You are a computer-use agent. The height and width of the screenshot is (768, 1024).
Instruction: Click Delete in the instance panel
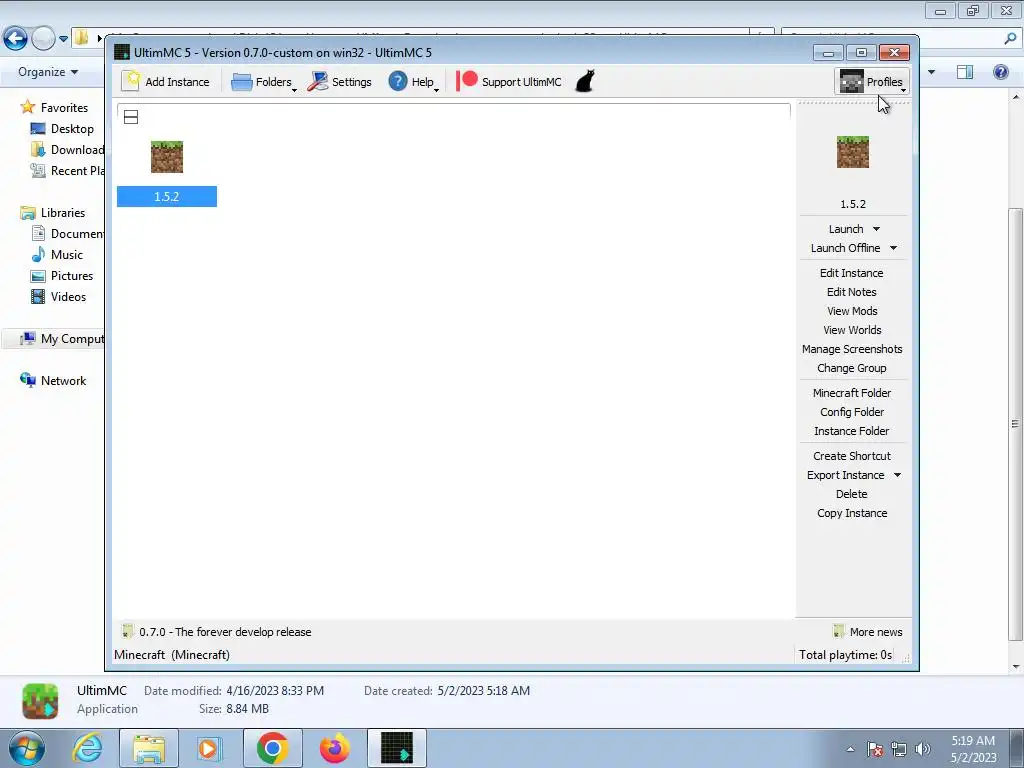tap(852, 494)
